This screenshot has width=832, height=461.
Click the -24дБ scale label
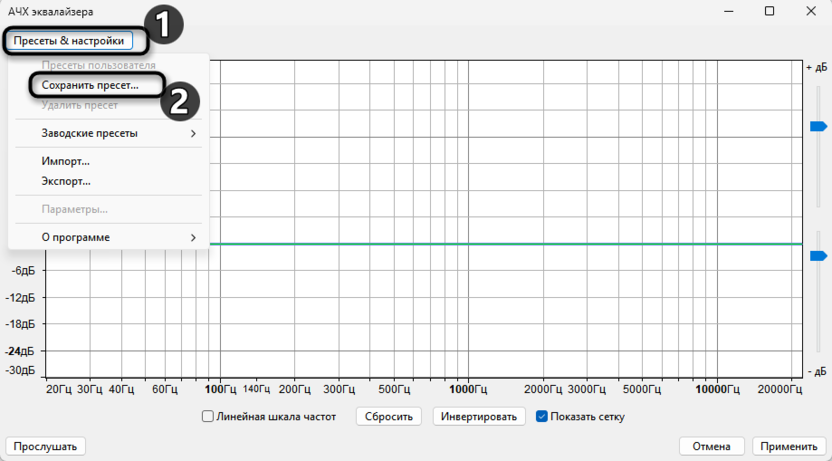coord(20,351)
